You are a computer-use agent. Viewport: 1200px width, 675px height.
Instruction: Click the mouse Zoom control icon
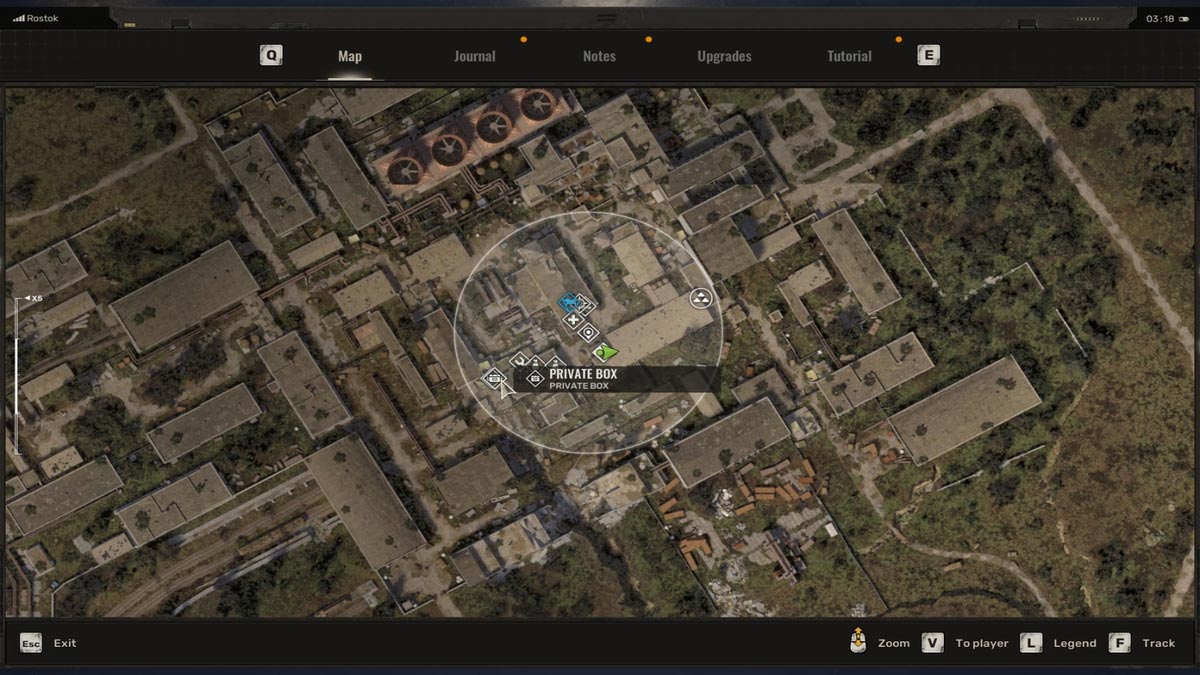[856, 642]
